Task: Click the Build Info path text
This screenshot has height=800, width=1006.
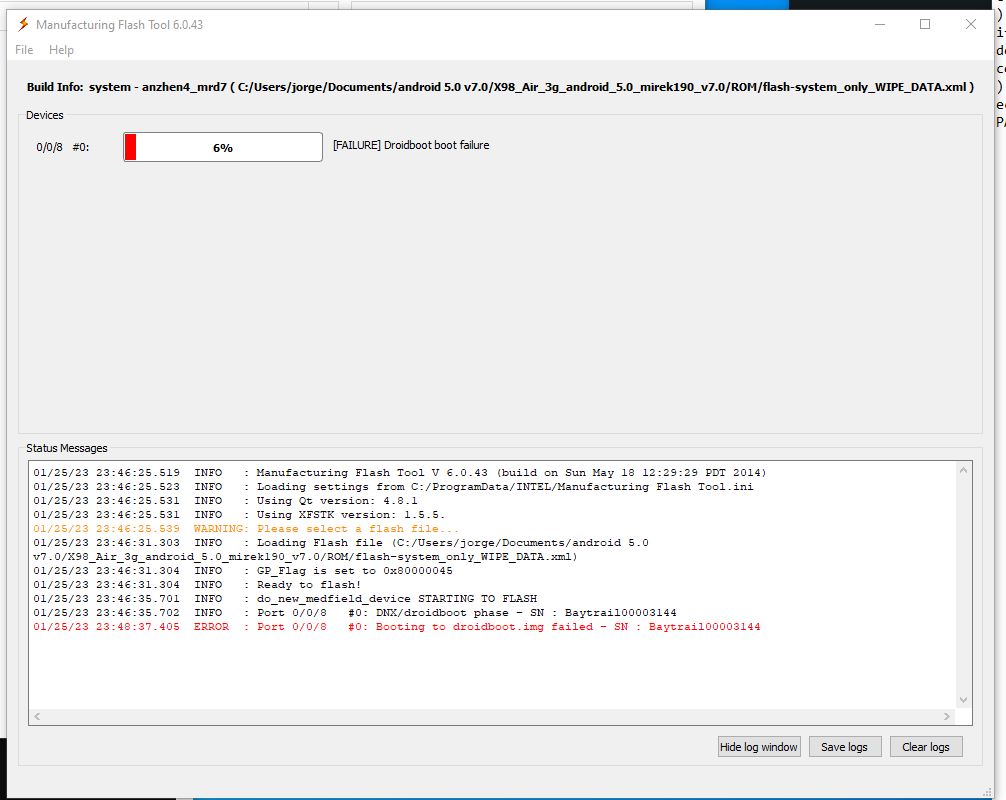Action: (500, 87)
